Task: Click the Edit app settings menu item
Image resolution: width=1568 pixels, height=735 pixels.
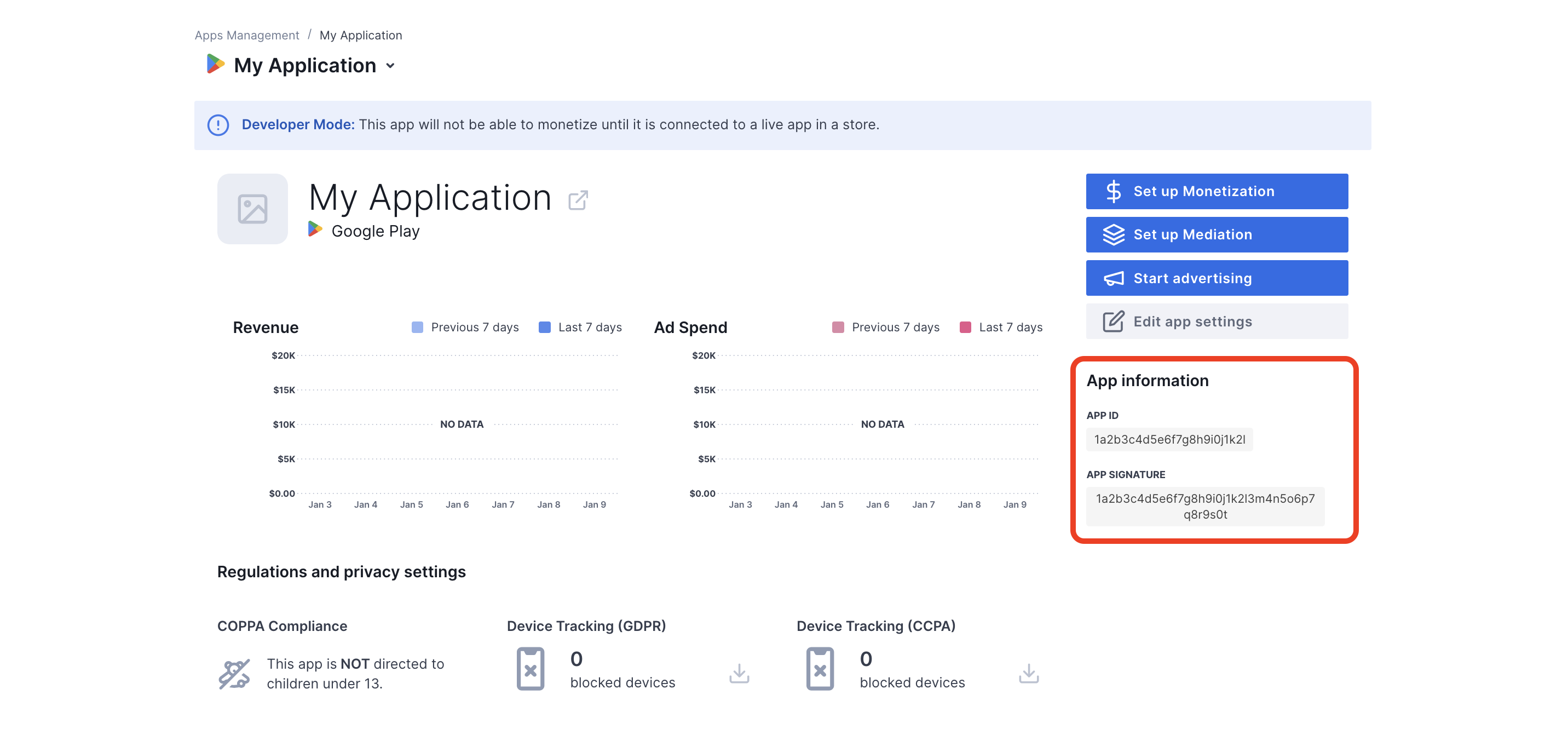Action: [x=1216, y=321]
